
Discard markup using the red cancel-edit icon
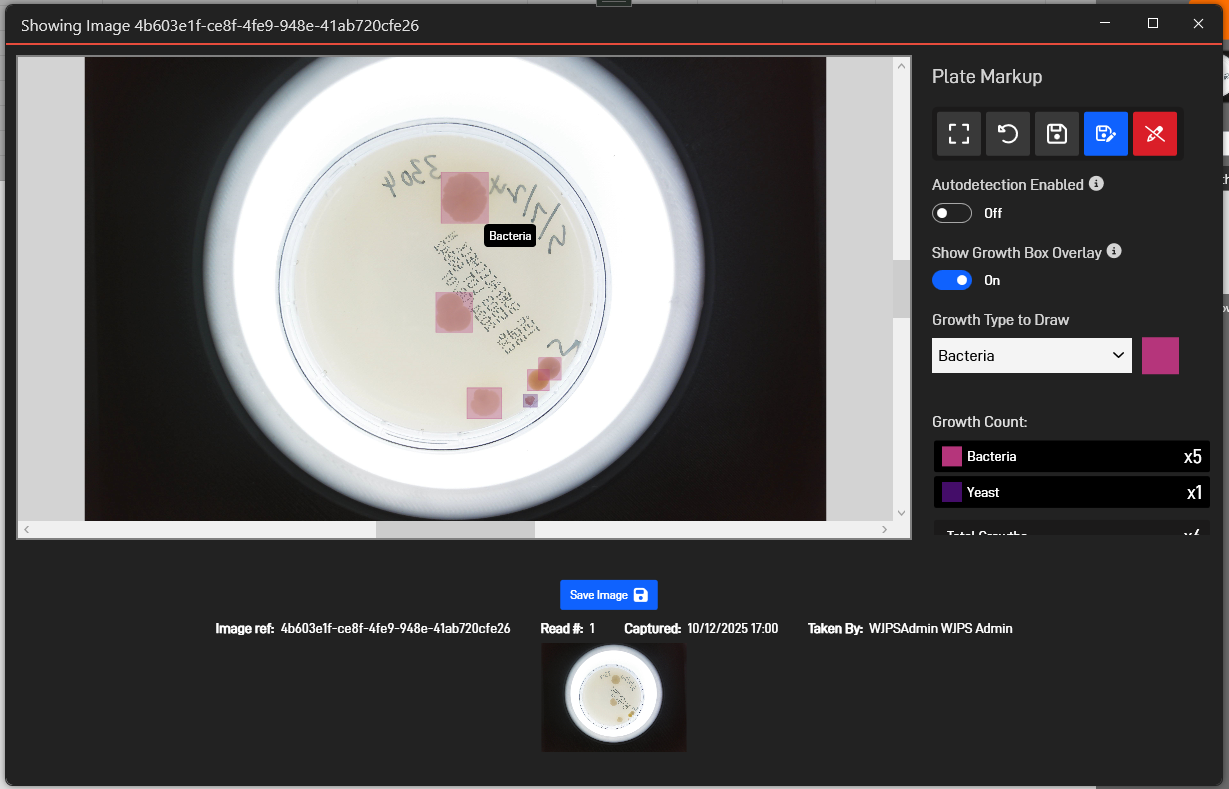click(1155, 133)
